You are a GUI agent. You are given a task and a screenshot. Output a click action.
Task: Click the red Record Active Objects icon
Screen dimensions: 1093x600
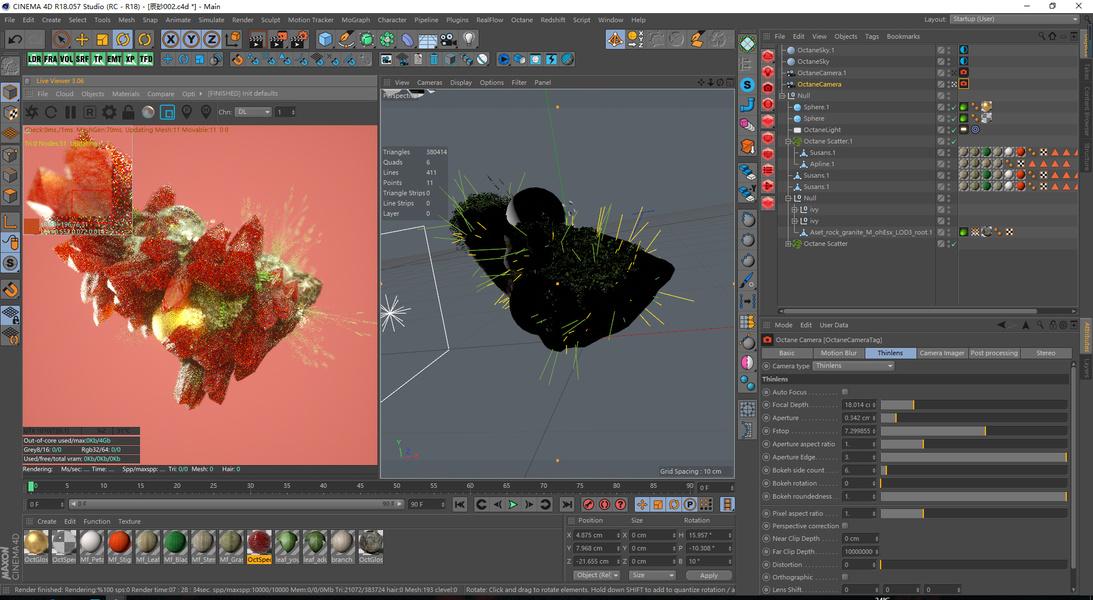[588, 505]
